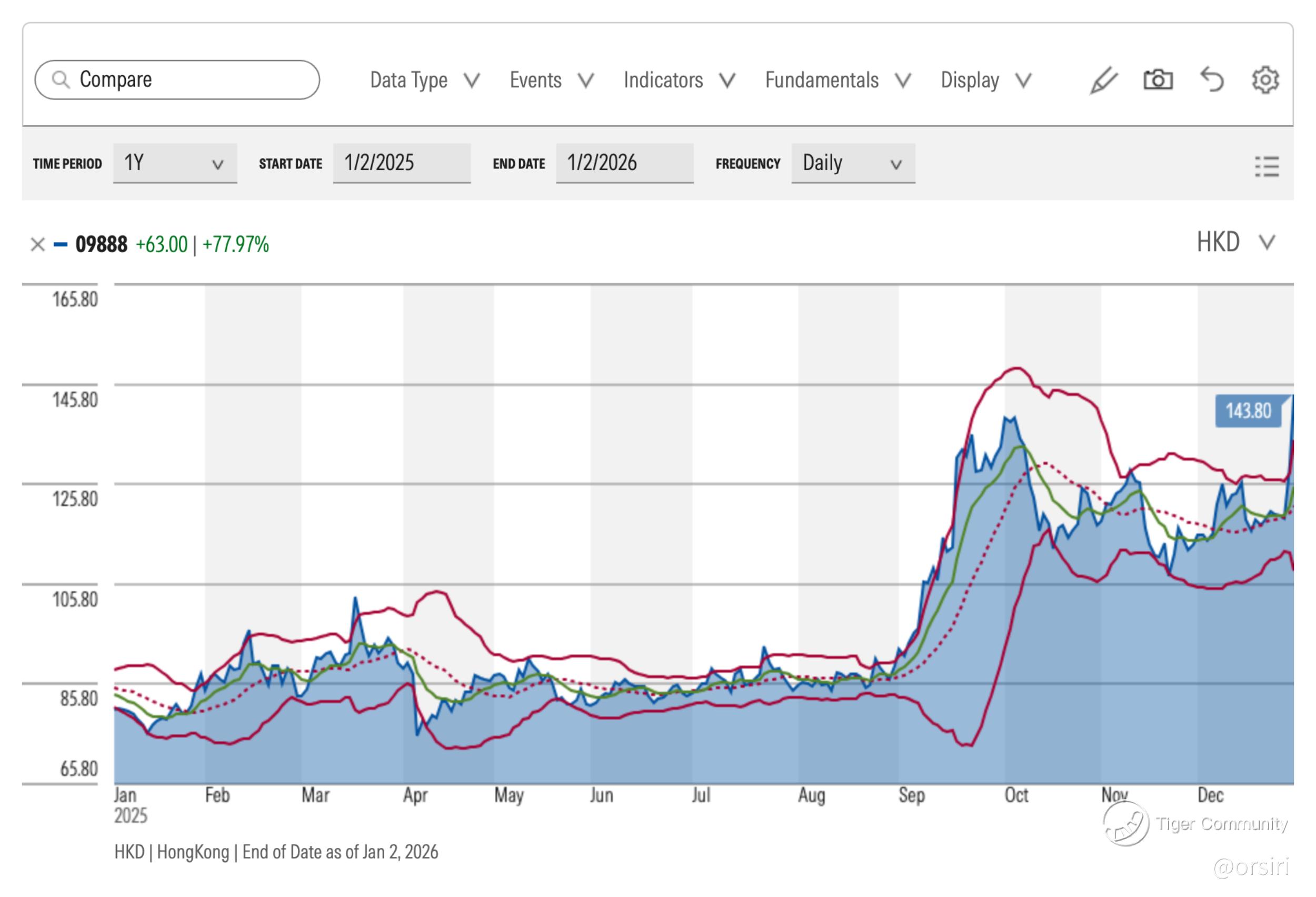1316x897 pixels.
Task: Click the start date field 1/2/2025
Action: [402, 163]
